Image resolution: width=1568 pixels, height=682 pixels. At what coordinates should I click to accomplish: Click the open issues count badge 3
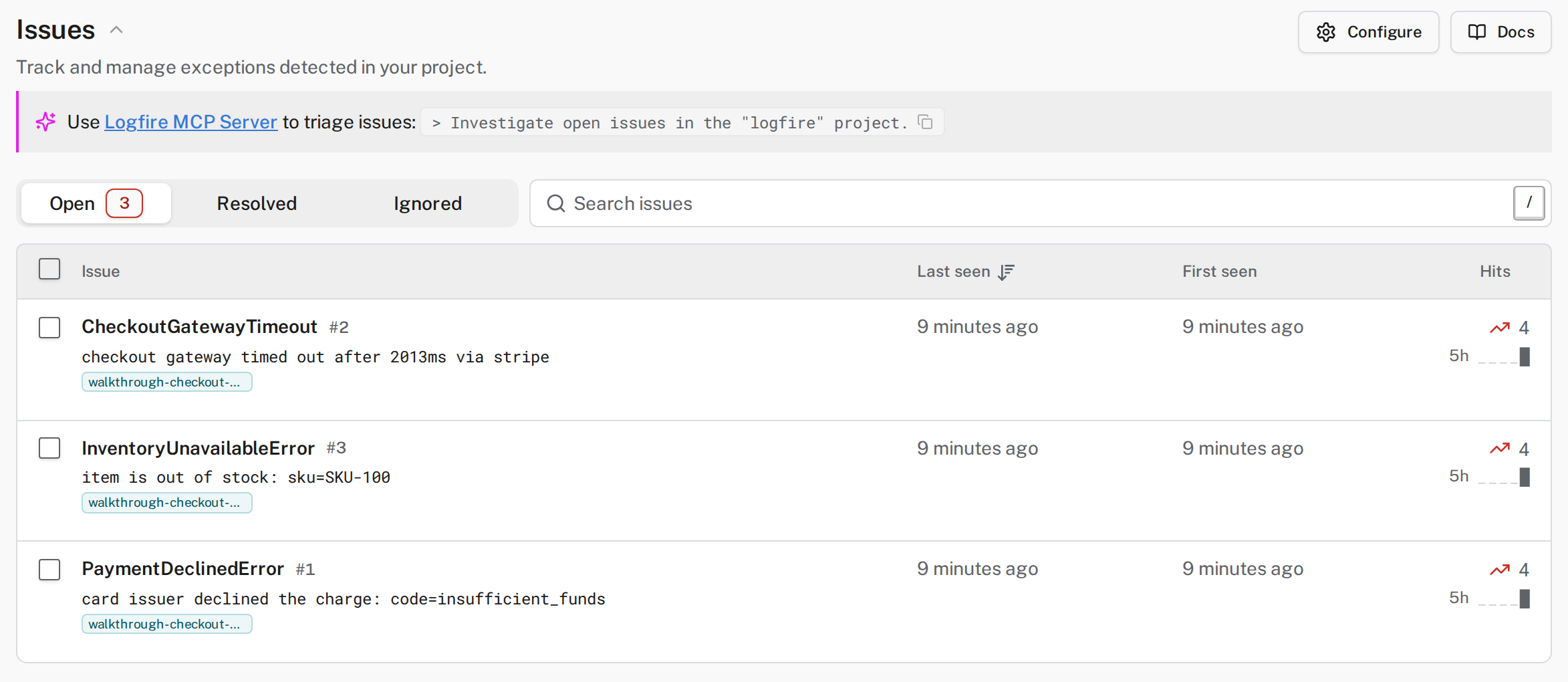click(x=124, y=203)
